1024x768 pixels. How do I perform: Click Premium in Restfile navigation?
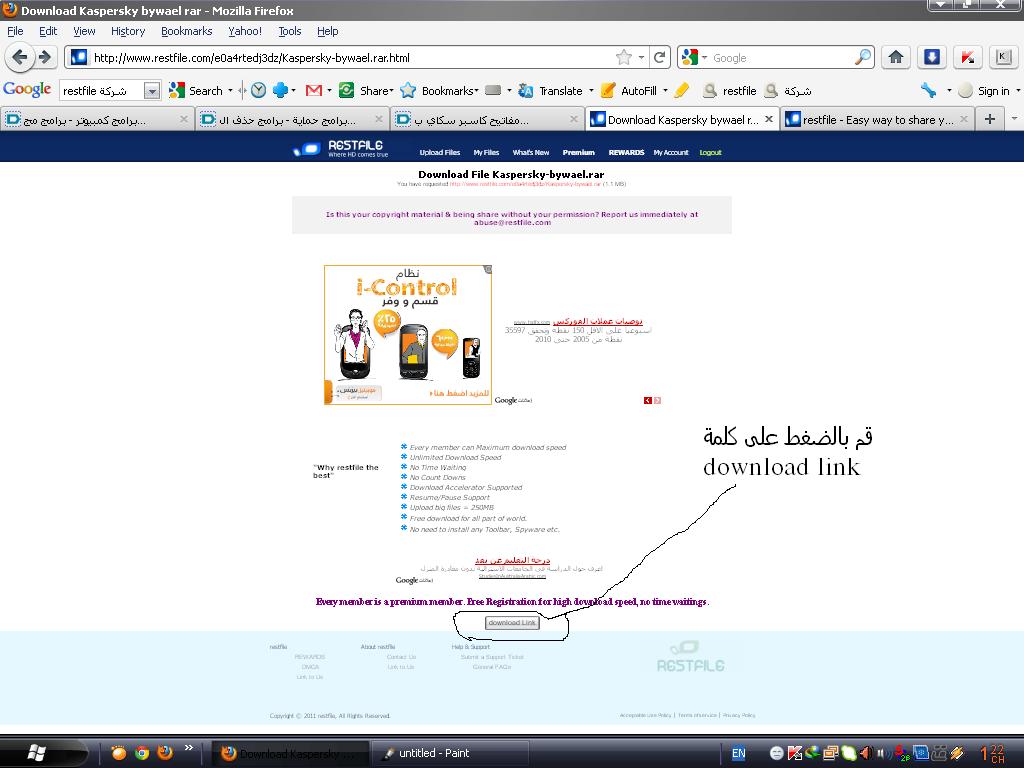coord(579,152)
